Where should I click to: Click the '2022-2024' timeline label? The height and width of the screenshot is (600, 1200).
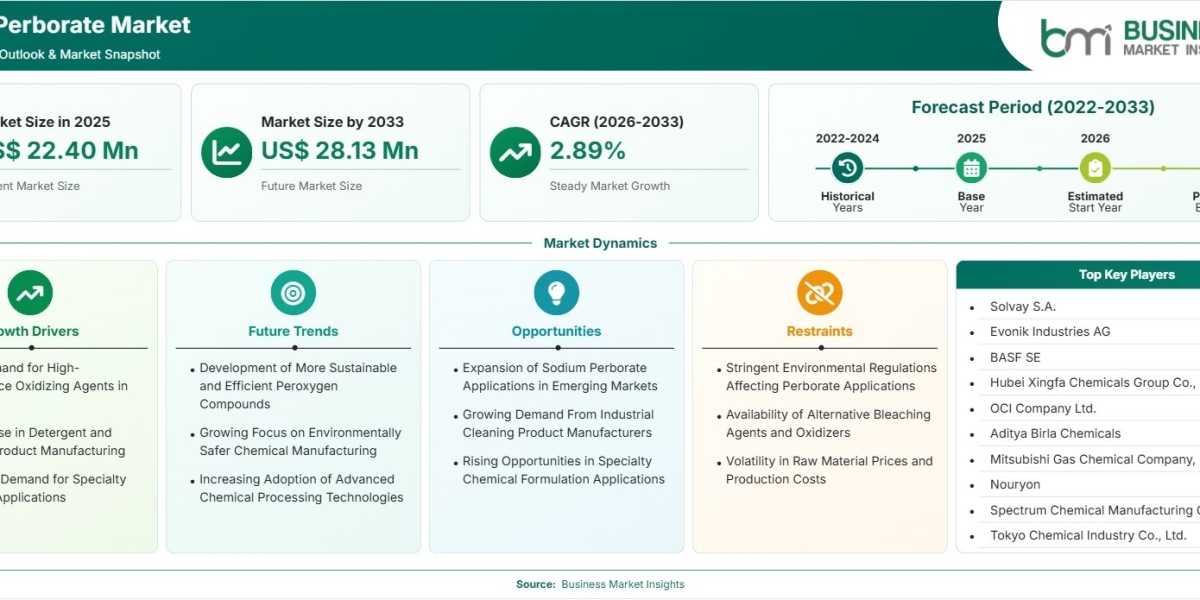(x=847, y=138)
